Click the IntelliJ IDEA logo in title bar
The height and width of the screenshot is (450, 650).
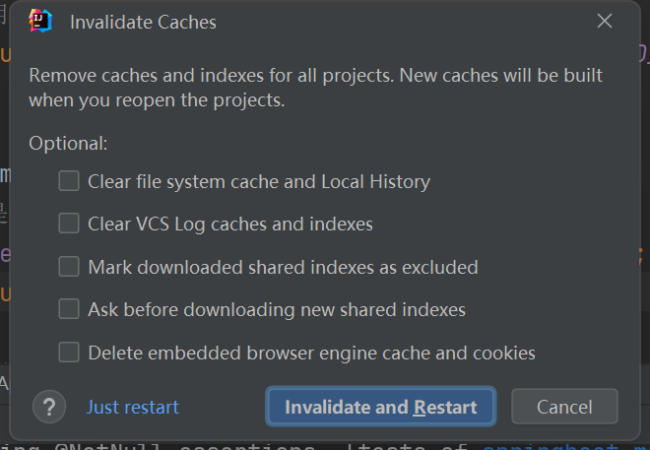point(40,21)
